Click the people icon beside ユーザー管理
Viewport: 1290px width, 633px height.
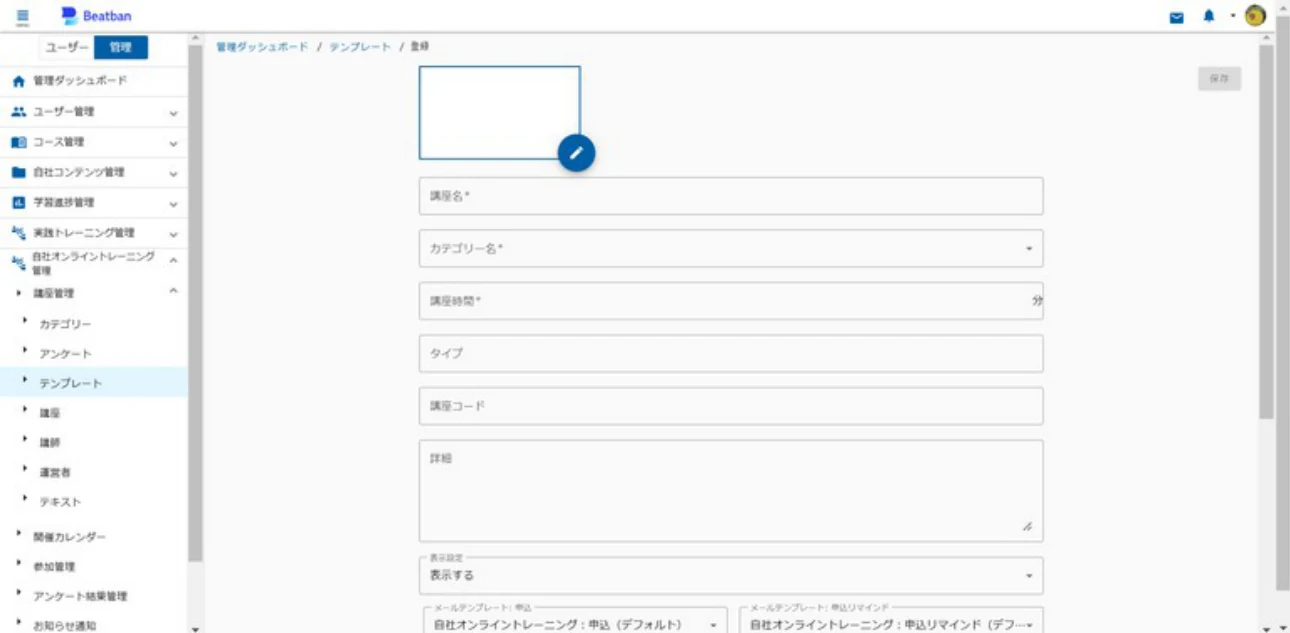tap(17, 112)
